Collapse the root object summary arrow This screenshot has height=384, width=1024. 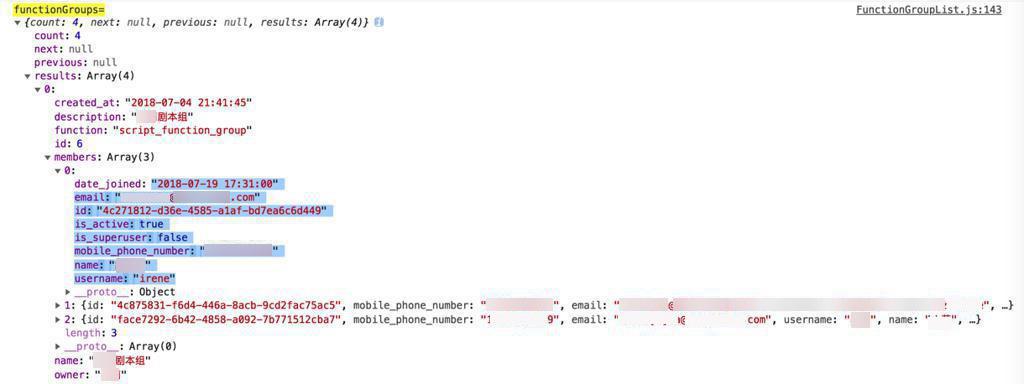coord(17,23)
